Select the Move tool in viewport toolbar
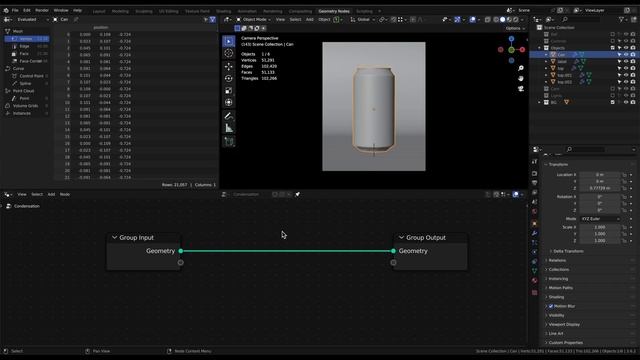640x360 pixels. (229, 66)
